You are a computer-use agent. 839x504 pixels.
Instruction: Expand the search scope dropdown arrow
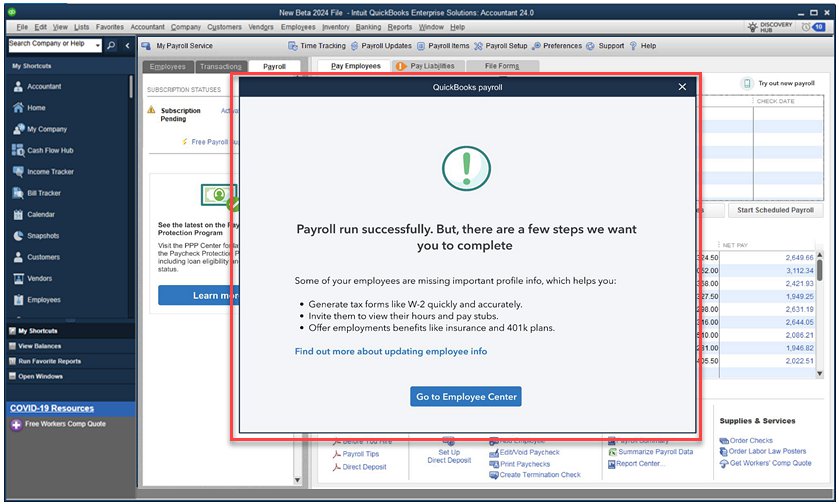pos(97,46)
